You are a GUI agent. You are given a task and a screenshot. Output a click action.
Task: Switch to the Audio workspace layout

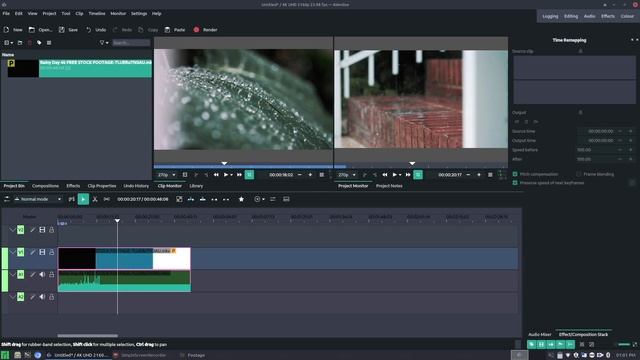click(x=589, y=16)
